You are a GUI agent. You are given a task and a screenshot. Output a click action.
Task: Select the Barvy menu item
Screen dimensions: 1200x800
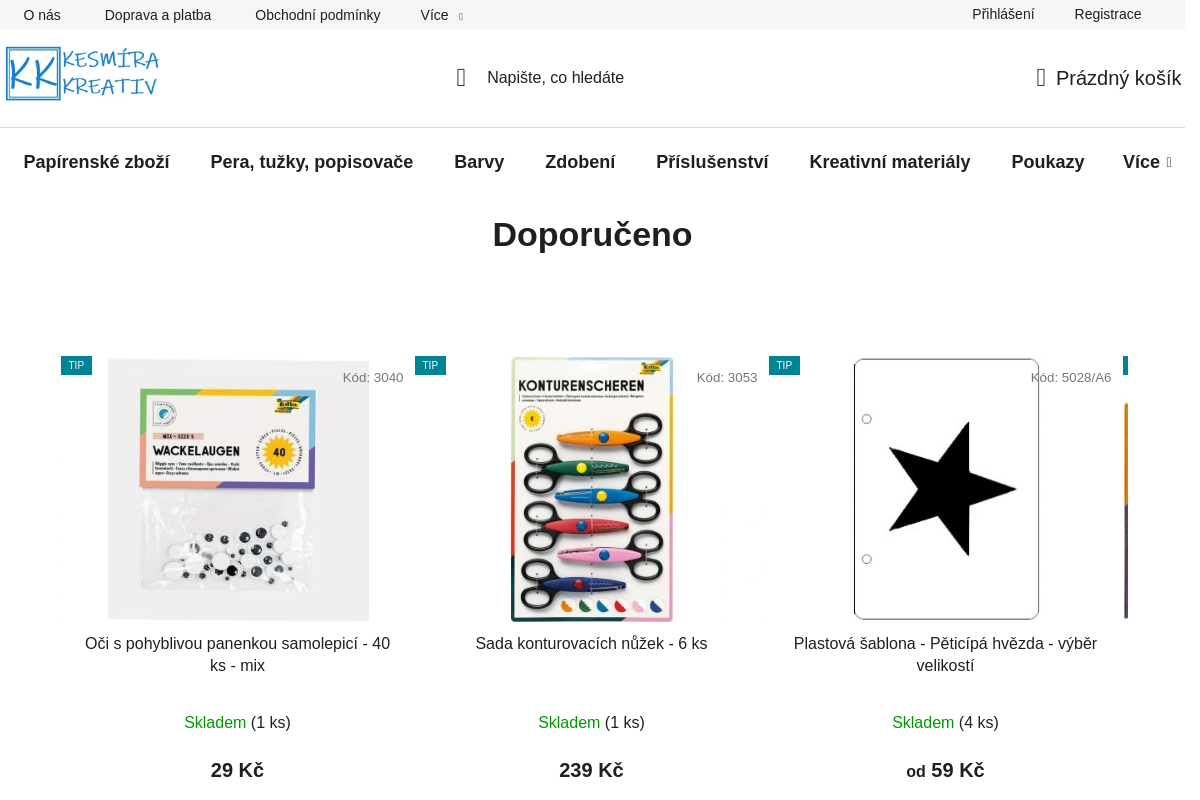(x=479, y=162)
